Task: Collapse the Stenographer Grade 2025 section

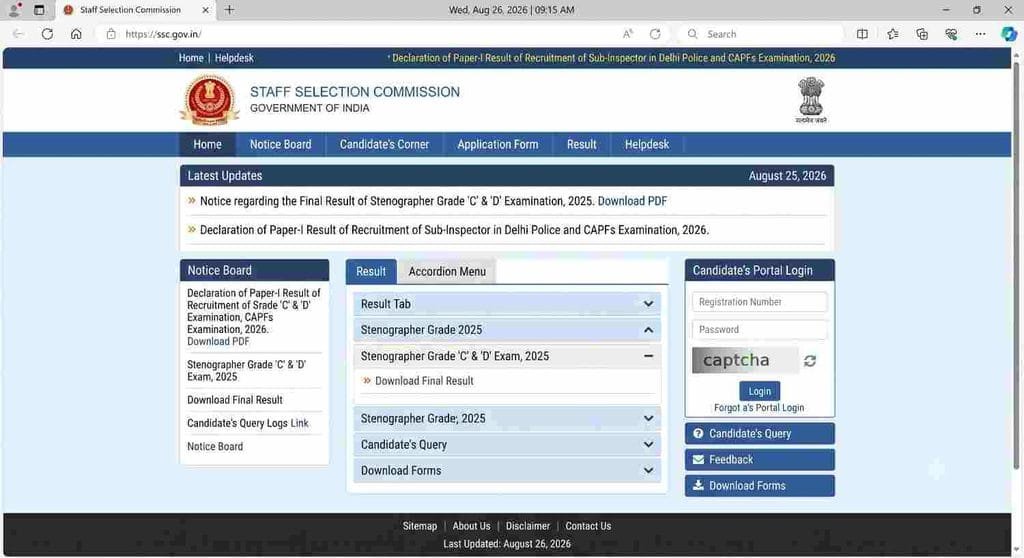Action: 507,330
